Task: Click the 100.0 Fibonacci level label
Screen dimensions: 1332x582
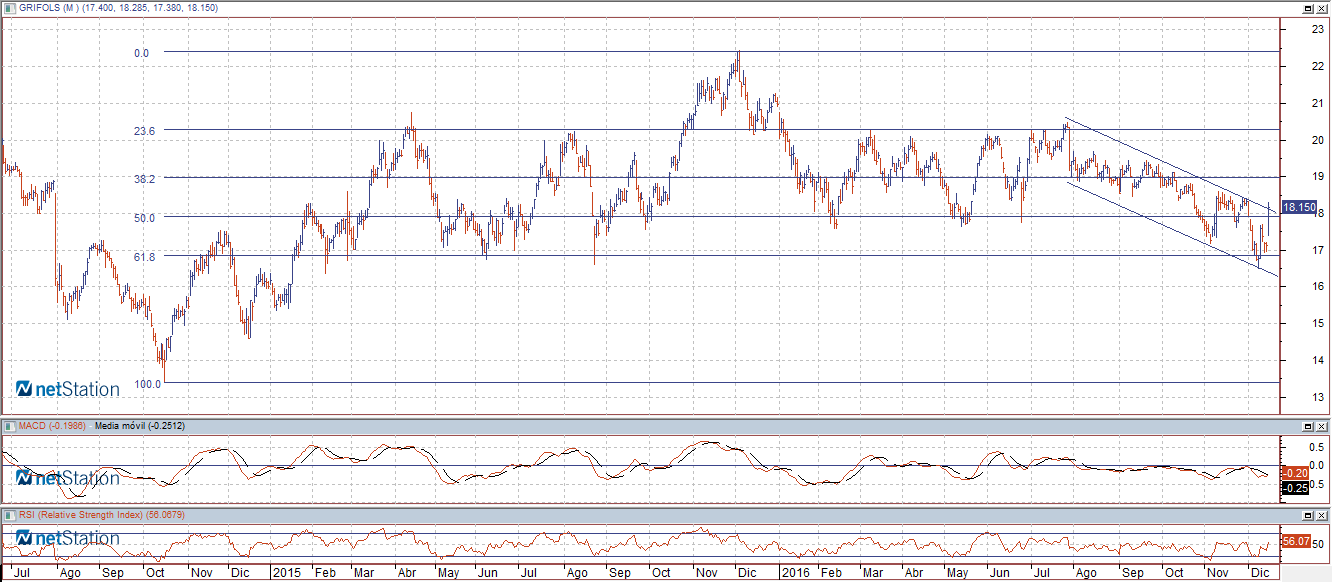Action: [x=147, y=383]
